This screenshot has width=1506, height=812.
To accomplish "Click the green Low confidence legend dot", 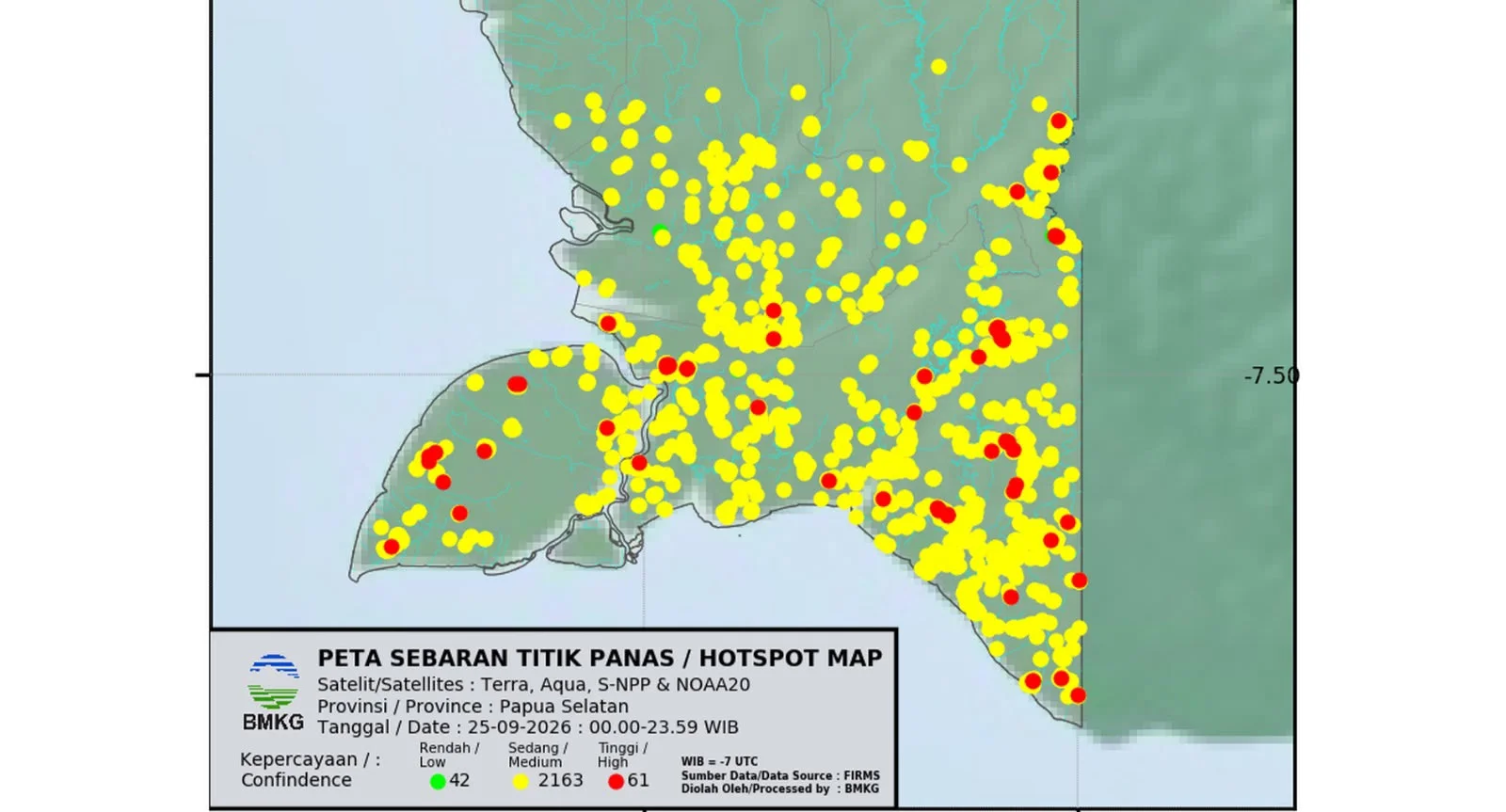I will click(438, 781).
